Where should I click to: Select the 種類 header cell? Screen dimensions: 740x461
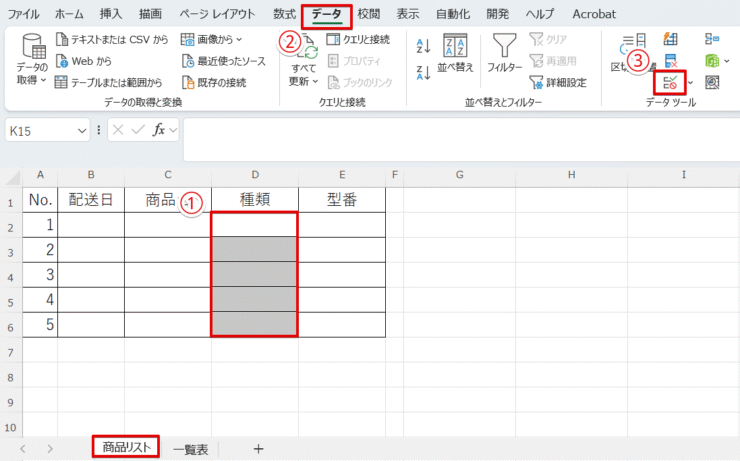255,200
